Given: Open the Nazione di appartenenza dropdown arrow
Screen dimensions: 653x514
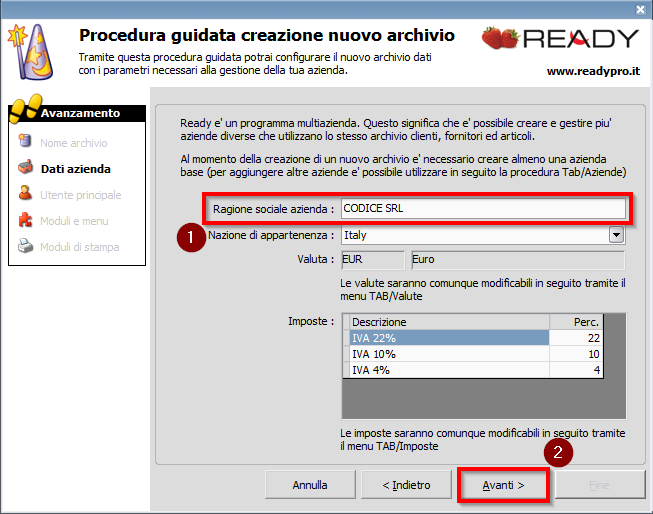Looking at the screenshot, I should click(x=616, y=236).
